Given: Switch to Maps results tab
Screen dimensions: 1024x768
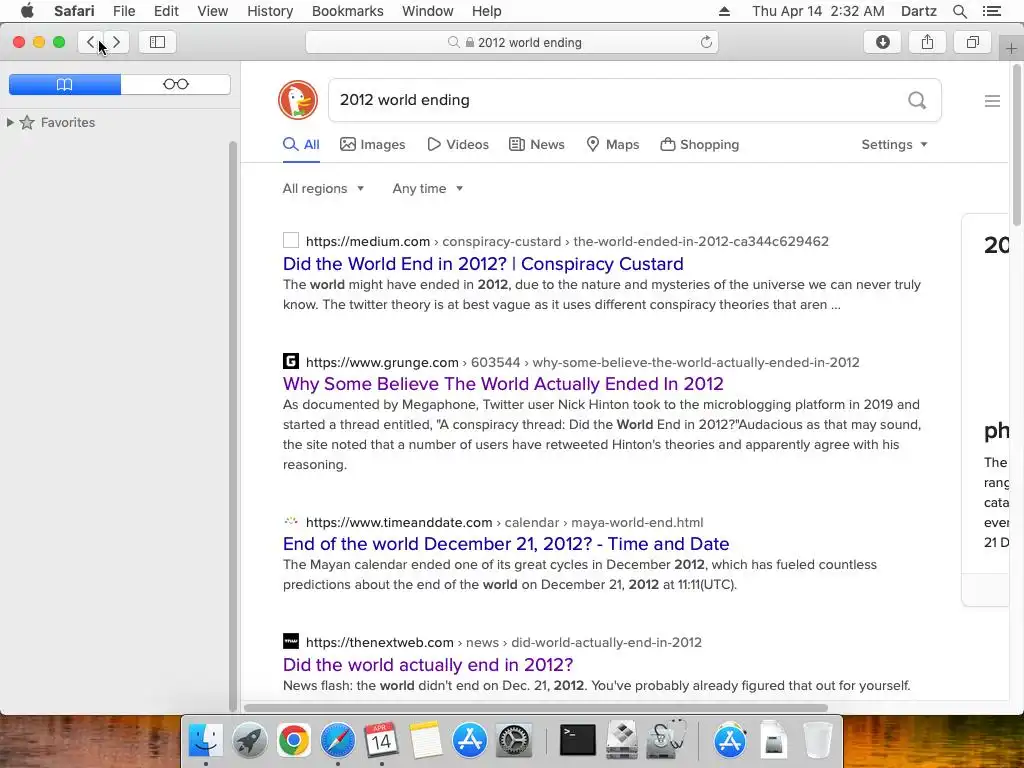Looking at the screenshot, I should click(x=613, y=144).
